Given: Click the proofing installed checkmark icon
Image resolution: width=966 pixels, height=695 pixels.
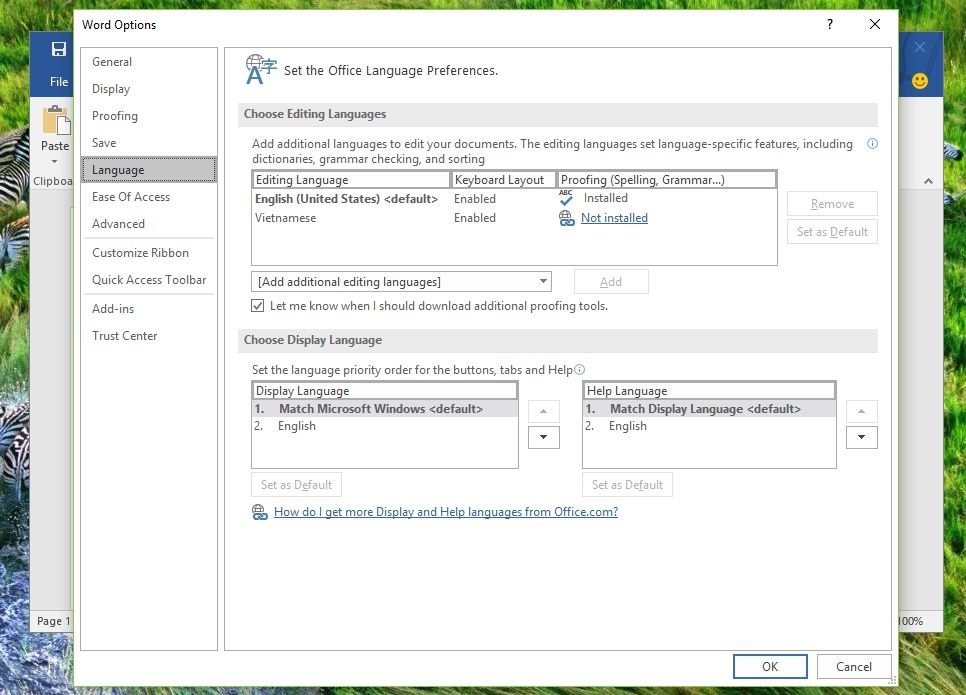Looking at the screenshot, I should 566,198.
